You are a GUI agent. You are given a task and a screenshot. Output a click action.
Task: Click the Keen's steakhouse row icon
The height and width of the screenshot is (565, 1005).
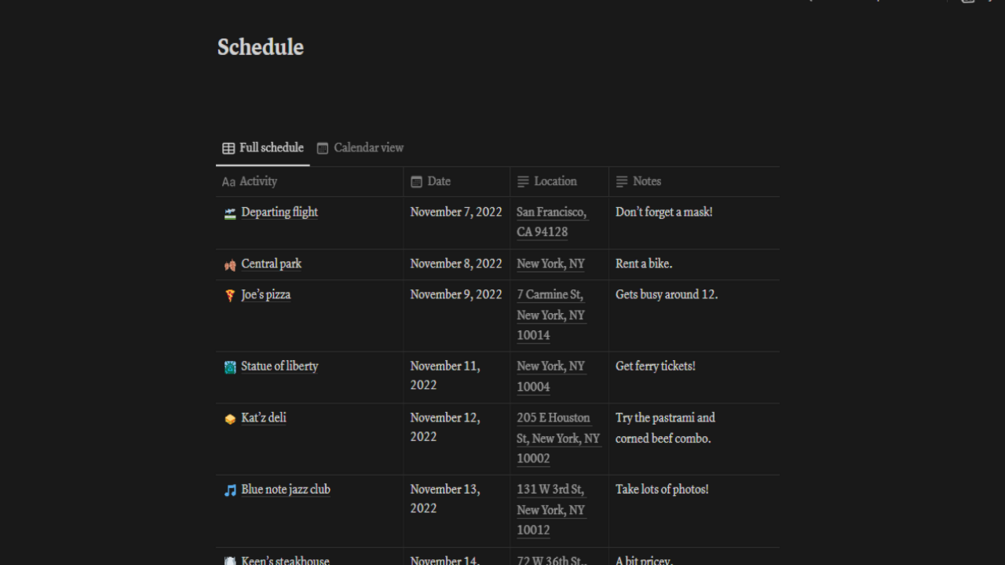[x=230, y=561]
